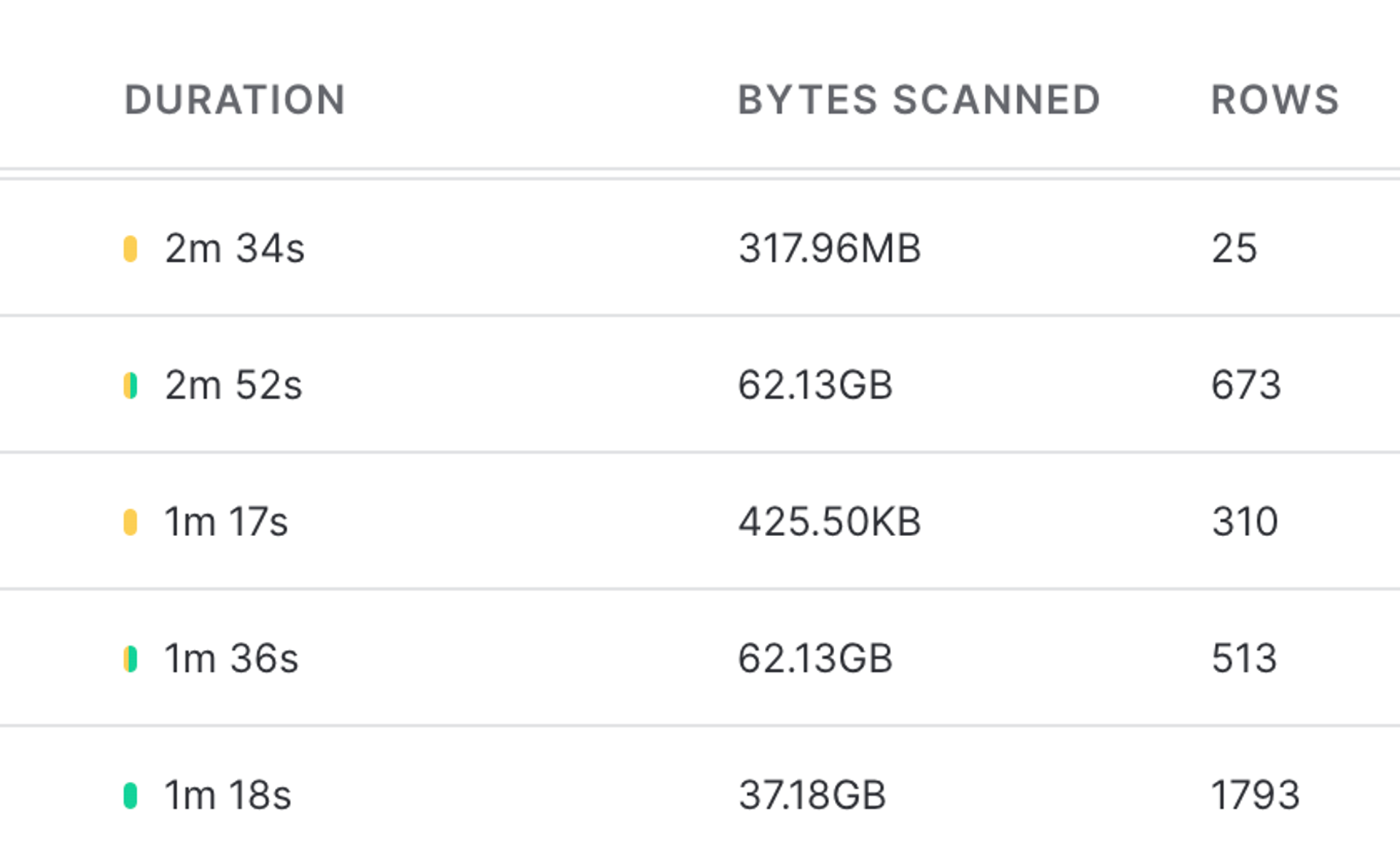Click the yellow-green status pill beside 2m 52s

(131, 385)
